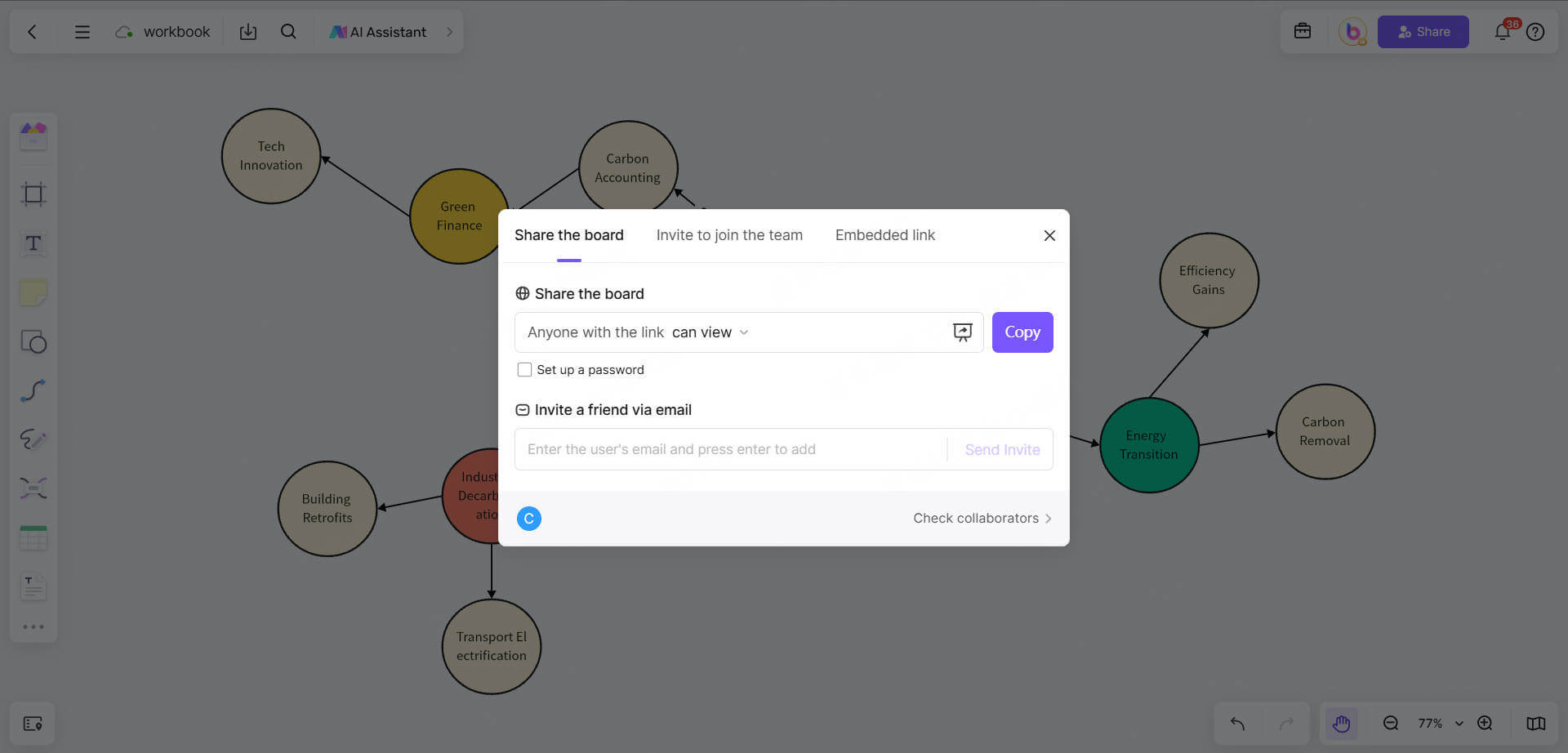This screenshot has height=753, width=1568.
Task: Click the Redo arrow
Action: coord(1286,724)
